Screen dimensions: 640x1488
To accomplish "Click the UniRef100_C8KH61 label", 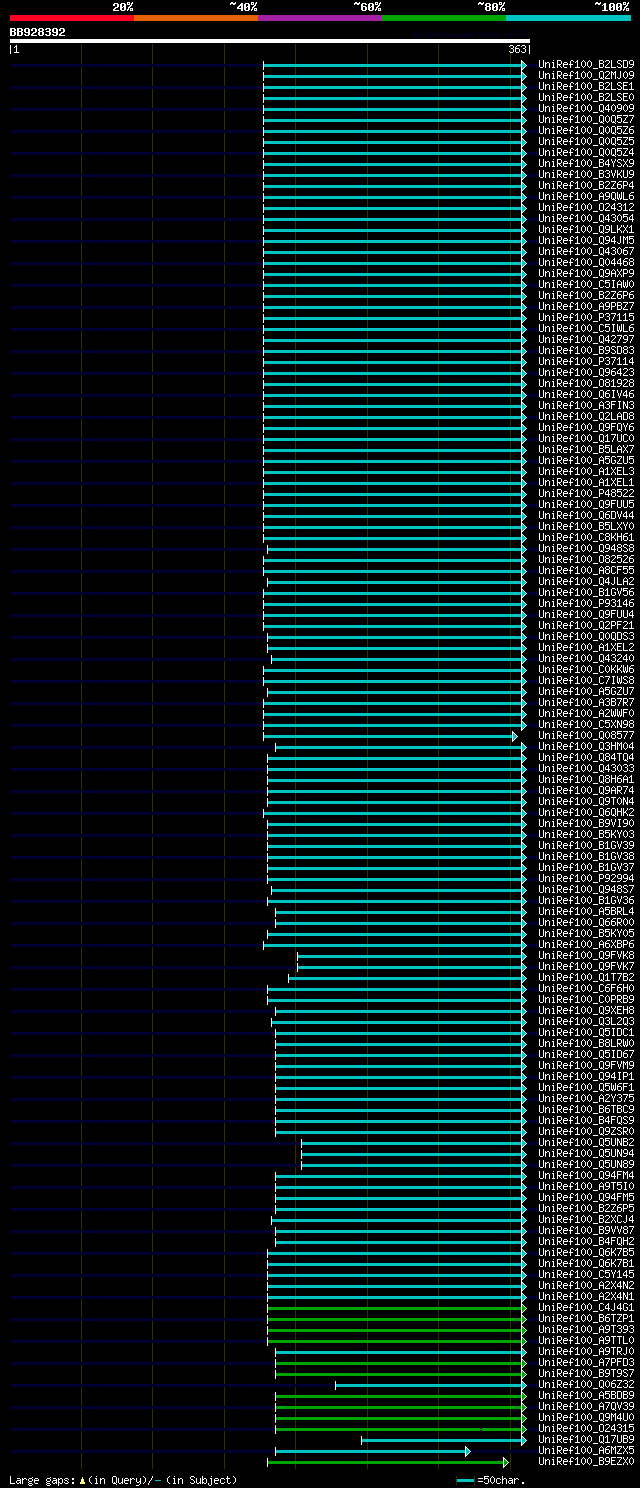I will pyautogui.click(x=586, y=537).
